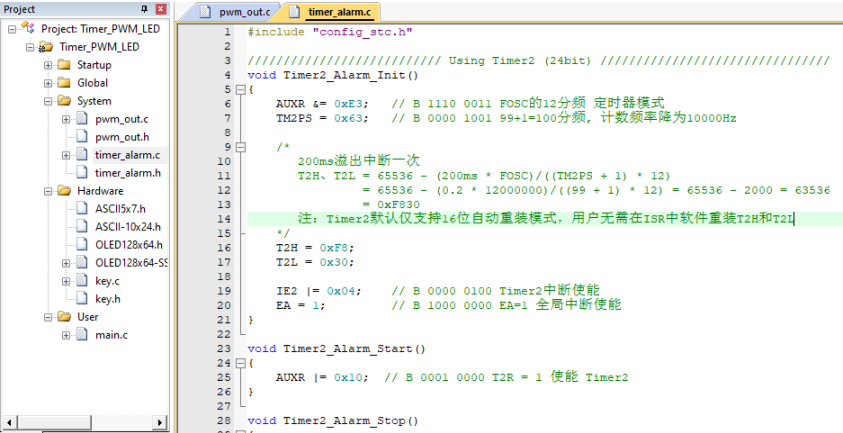Click the OLED128x64.h file icon

point(82,245)
